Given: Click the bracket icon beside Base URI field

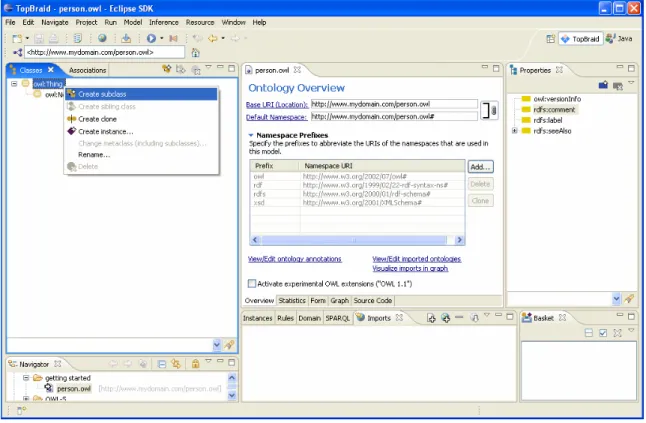Looking at the screenshot, I should [489, 111].
